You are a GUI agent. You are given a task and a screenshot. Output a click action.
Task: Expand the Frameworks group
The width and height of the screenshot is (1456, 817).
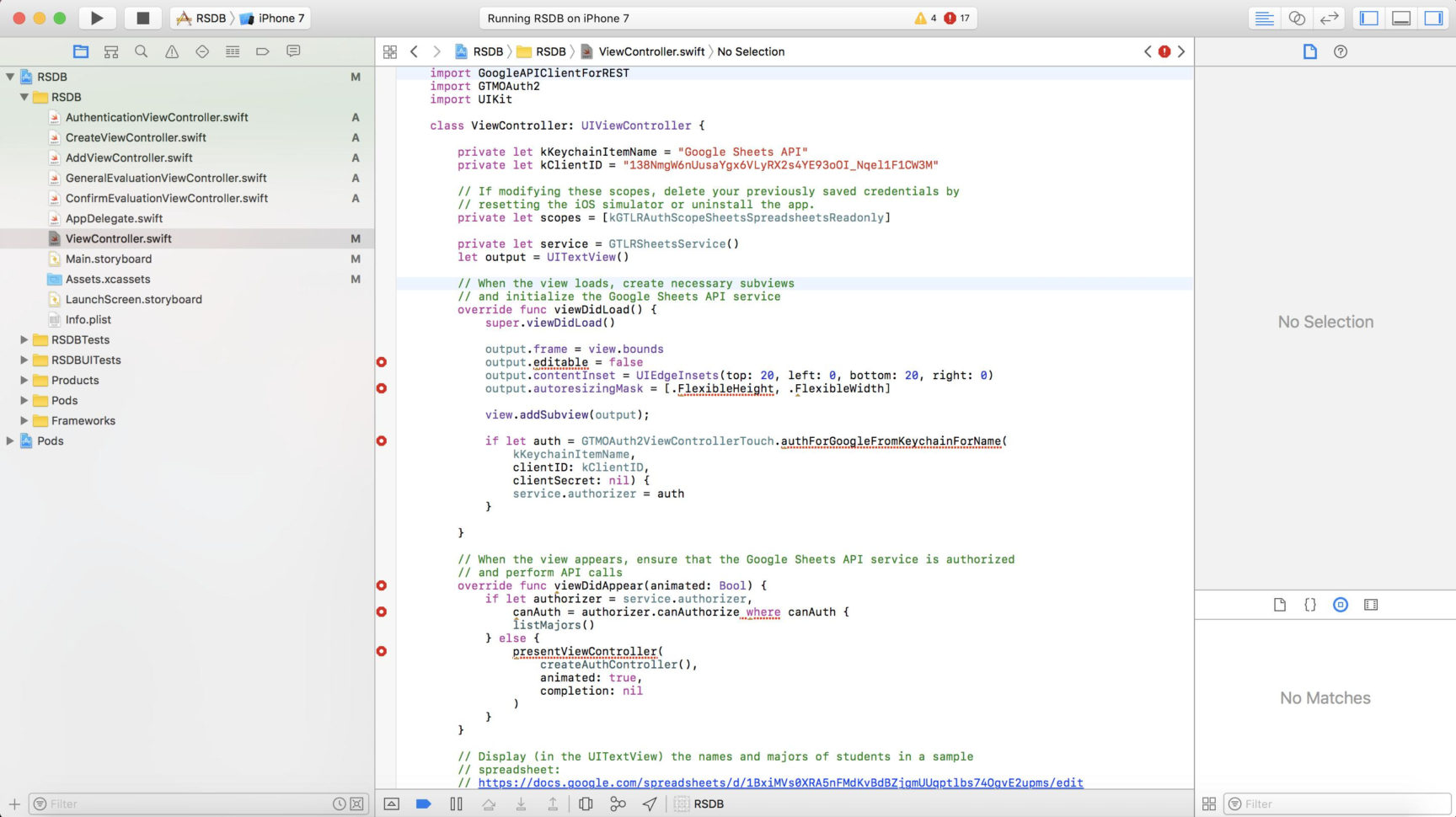click(x=24, y=420)
